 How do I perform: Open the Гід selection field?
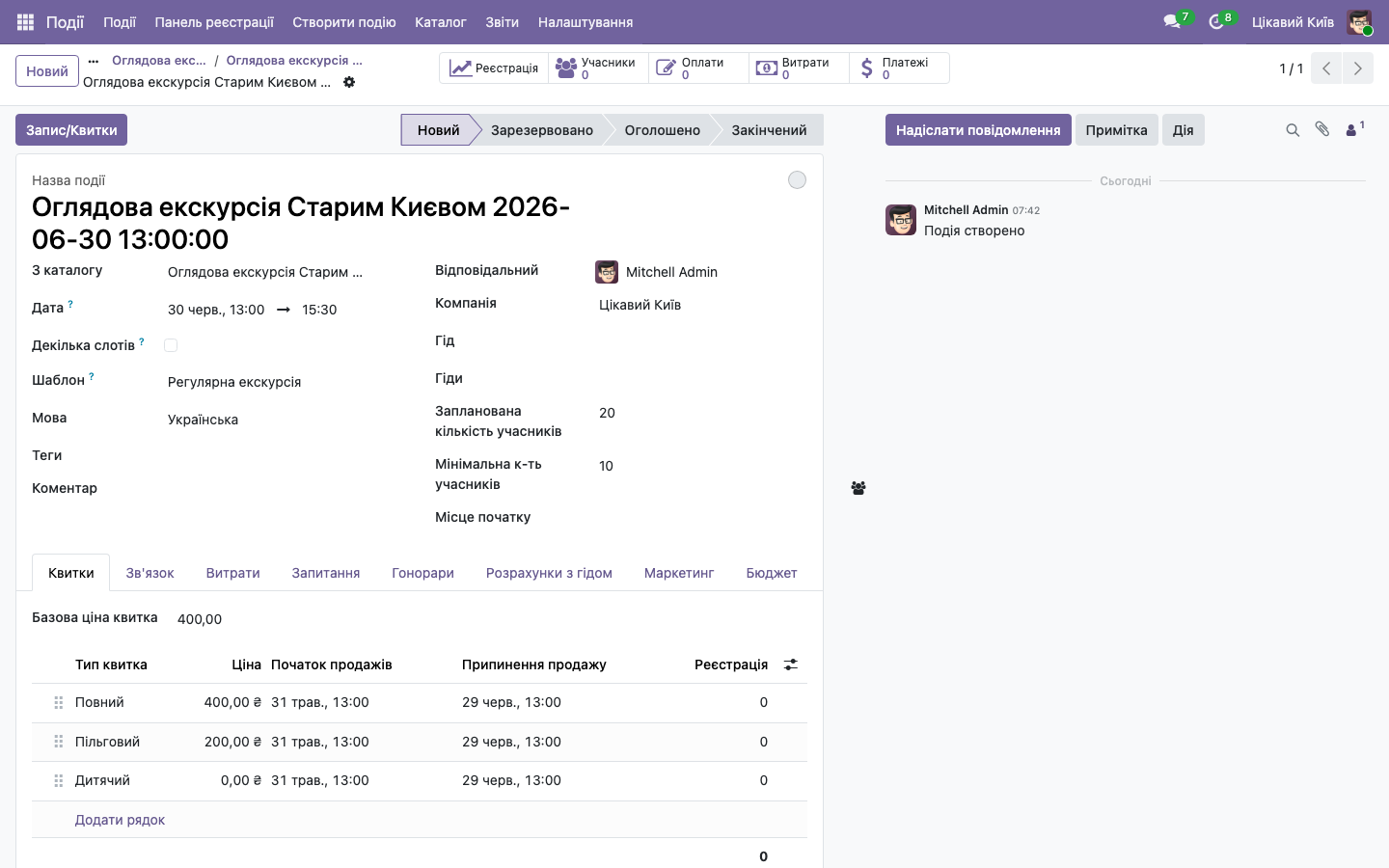pos(702,341)
